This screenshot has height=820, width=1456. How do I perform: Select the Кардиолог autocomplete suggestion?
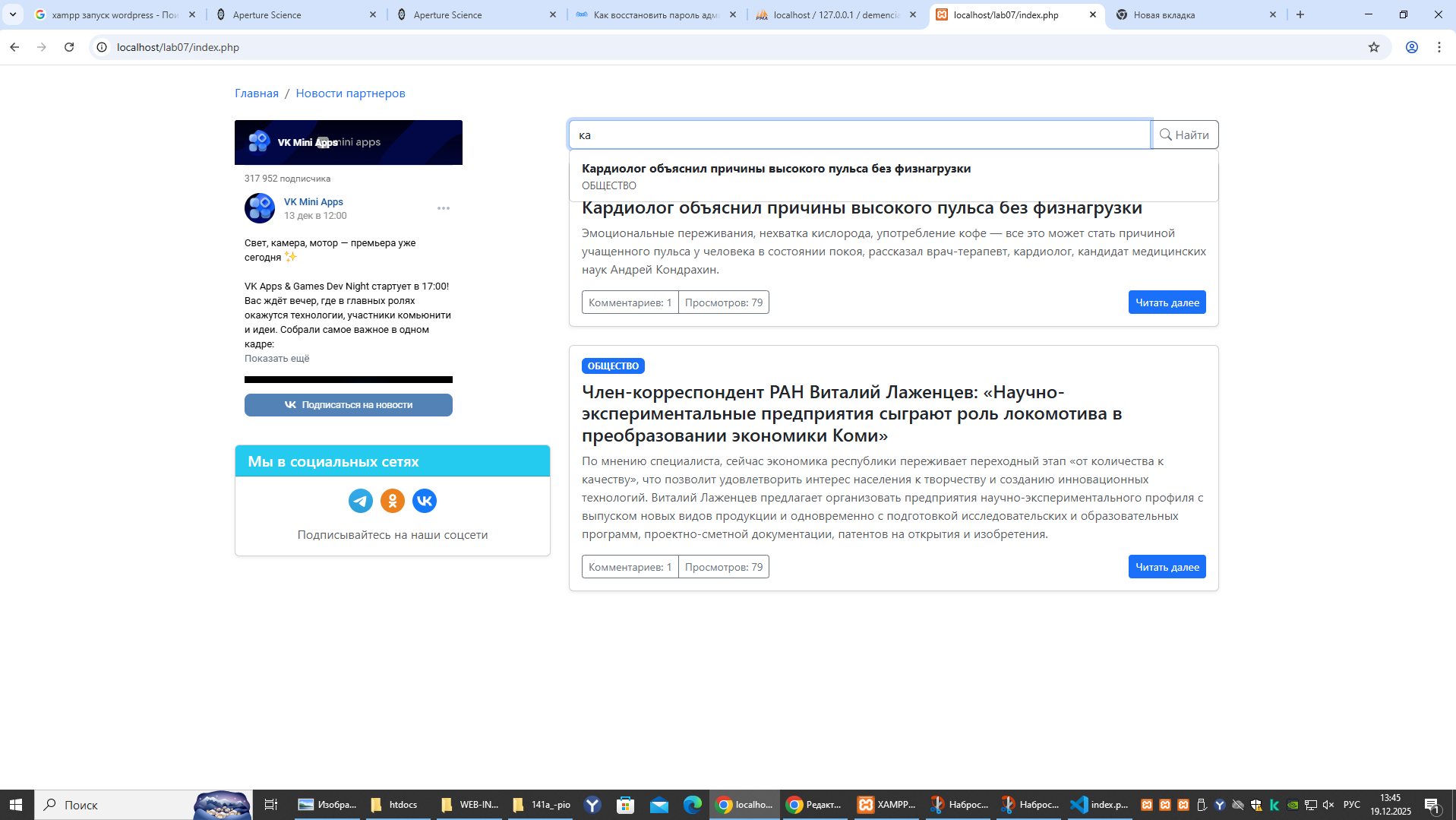point(775,176)
